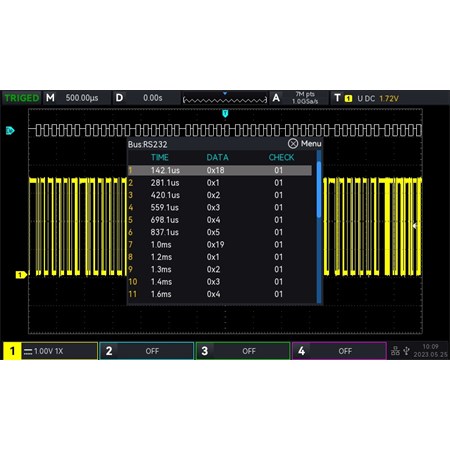Image resolution: width=450 pixels, height=450 pixels.
Task: Click the Bus:RS232 title text
Action: click(x=148, y=144)
